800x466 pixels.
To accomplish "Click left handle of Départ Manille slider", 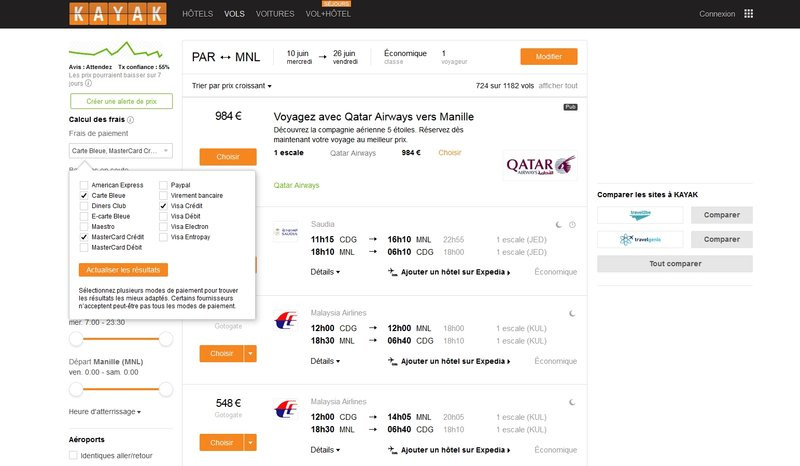I will (76, 389).
